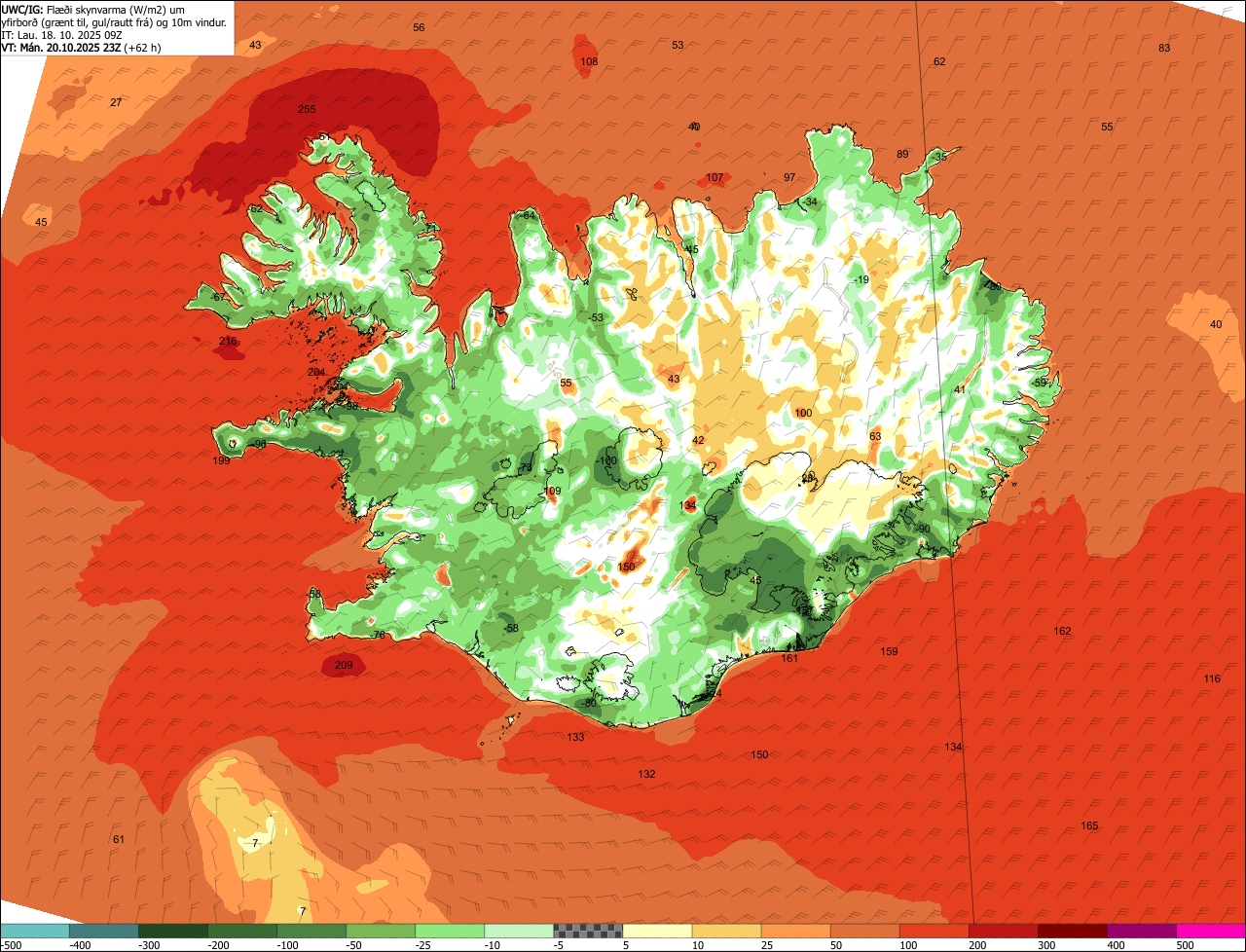Click the title text 'yfirborð (grænt til, gul/rautt frá) og 10m vindur.'
This screenshot has height=952, width=1246.
pyautogui.click(x=114, y=21)
